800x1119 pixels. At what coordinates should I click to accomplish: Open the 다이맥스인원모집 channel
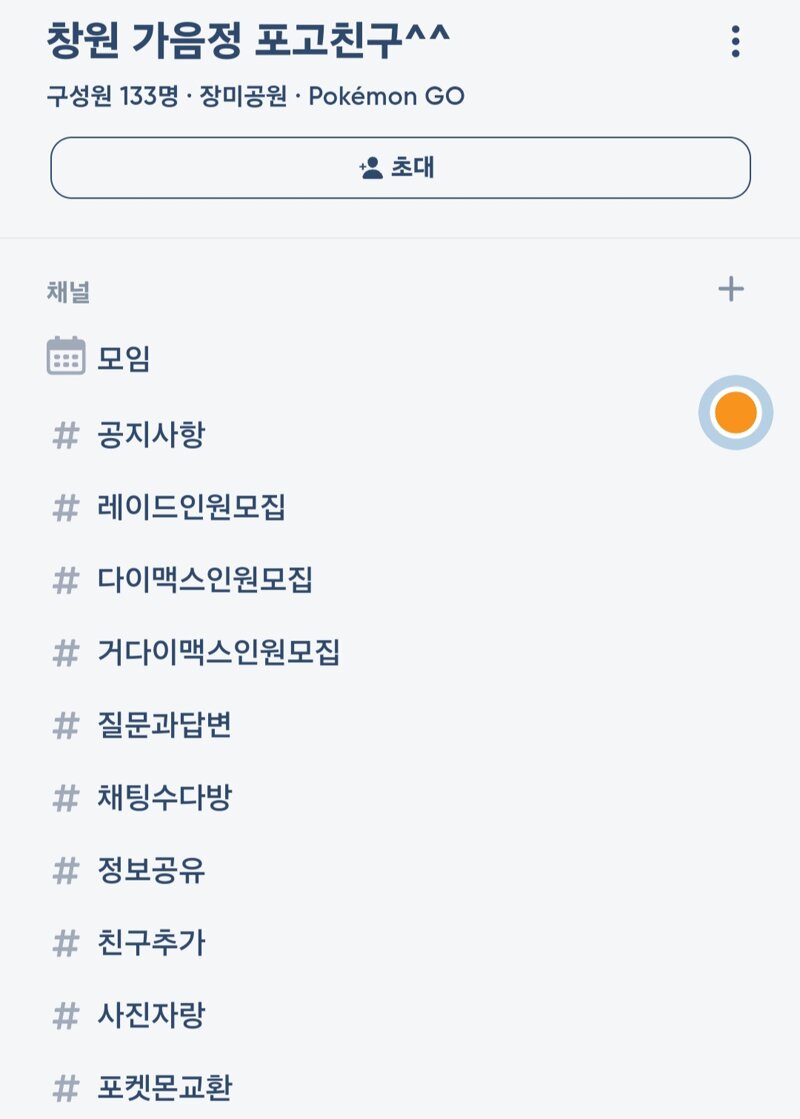click(x=205, y=580)
